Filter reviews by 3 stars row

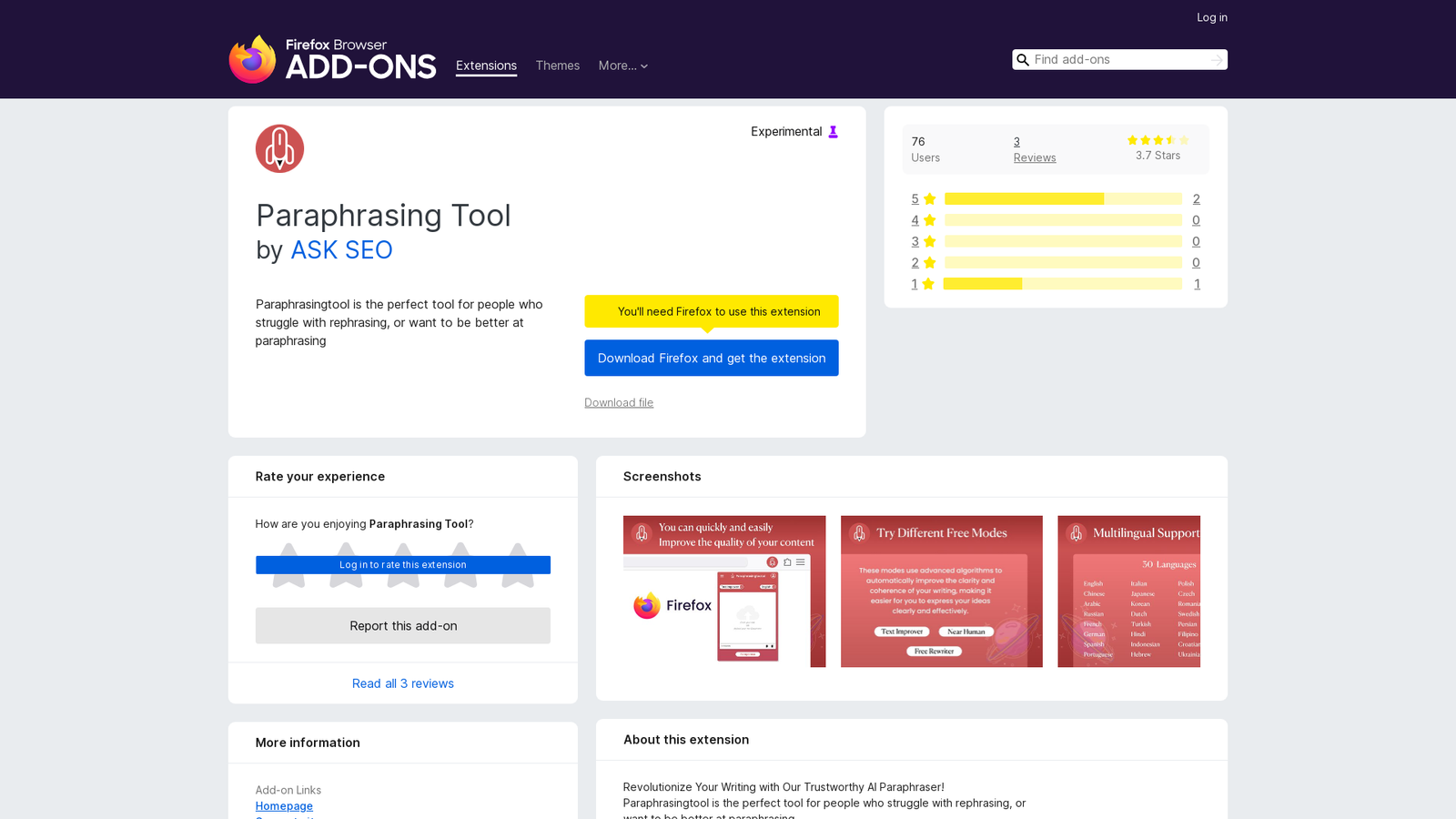tap(1056, 241)
